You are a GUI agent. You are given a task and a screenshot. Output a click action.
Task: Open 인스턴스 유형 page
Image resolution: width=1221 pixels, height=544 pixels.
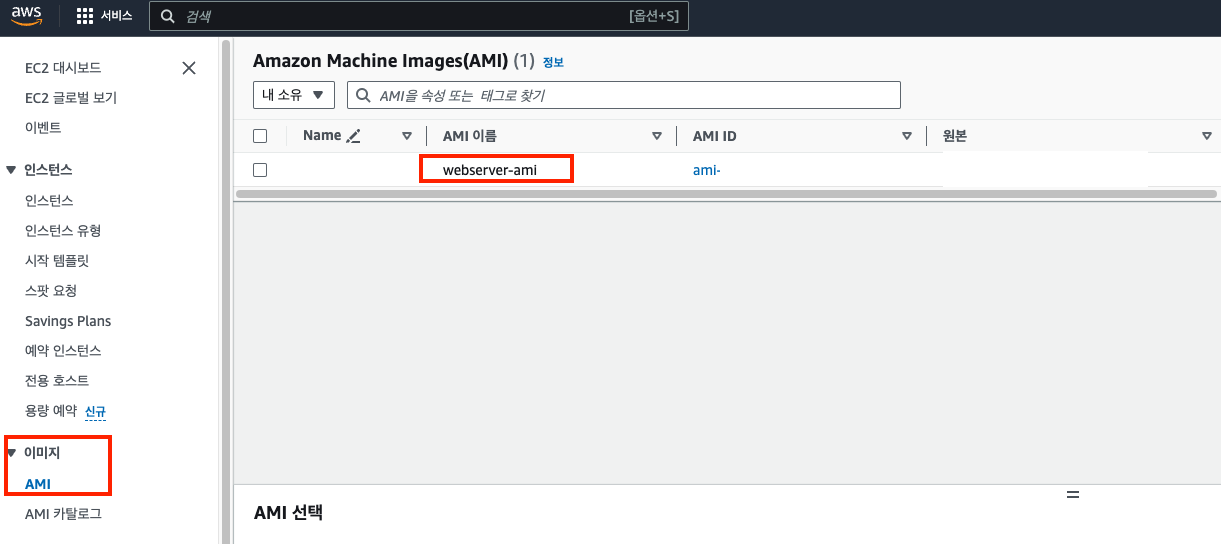click(x=63, y=231)
